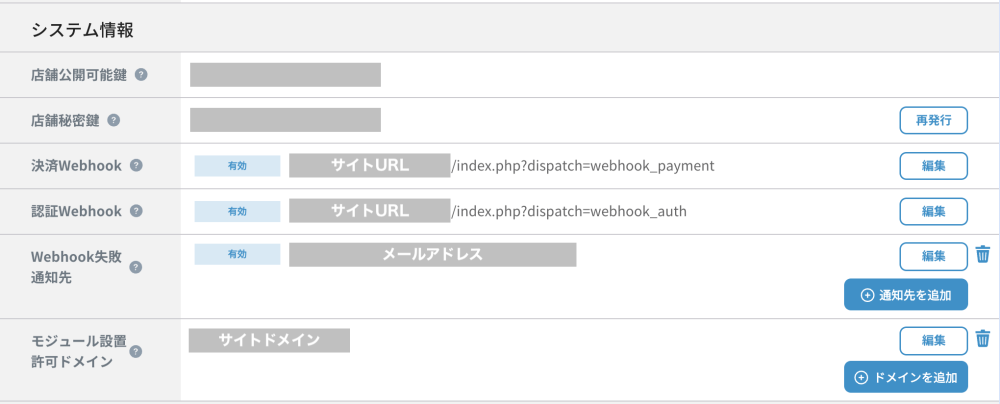Edit the 認証Webhook setting
Screen dimensions: 1000x404
933,211
